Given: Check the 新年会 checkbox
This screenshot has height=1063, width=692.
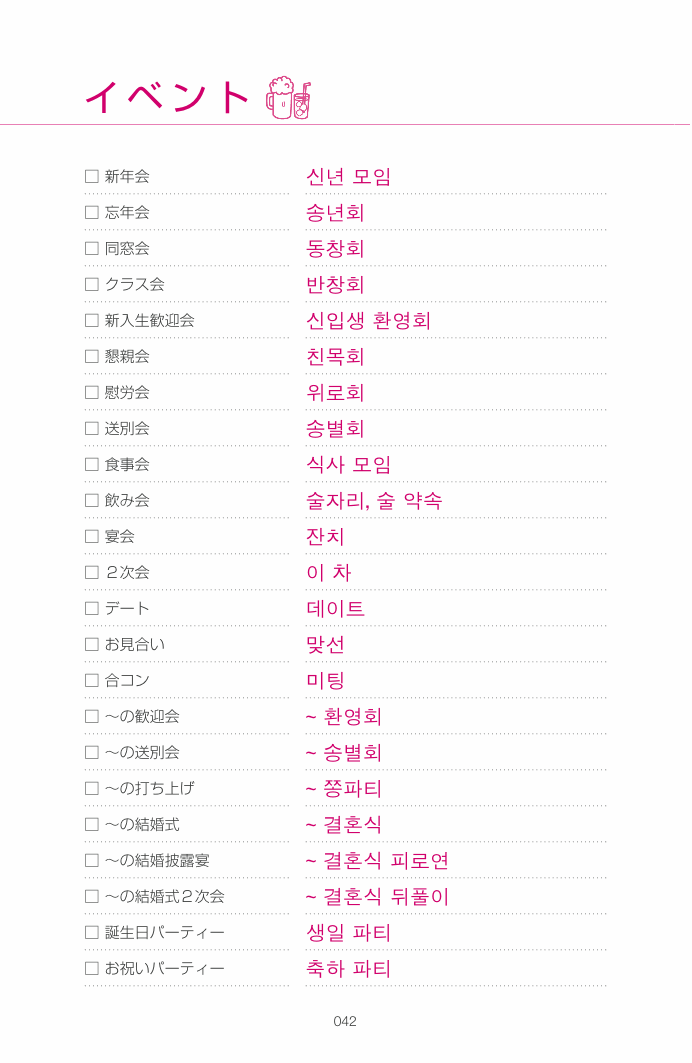Looking at the screenshot, I should click(91, 176).
